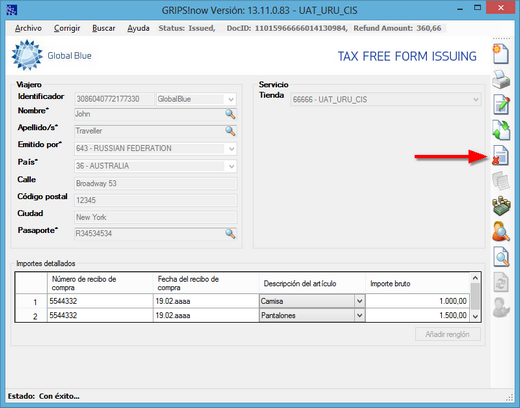520x408 pixels.
Task: Click the greyed copy documents icon
Action: (x=501, y=181)
